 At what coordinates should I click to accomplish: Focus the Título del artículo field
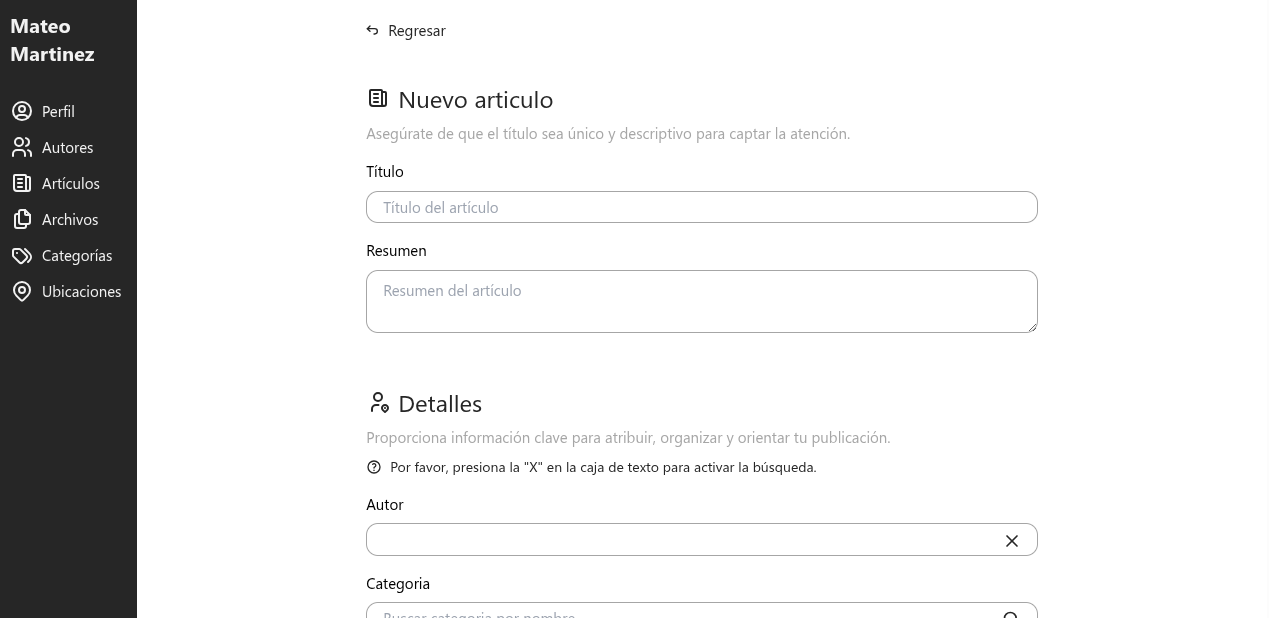click(701, 207)
